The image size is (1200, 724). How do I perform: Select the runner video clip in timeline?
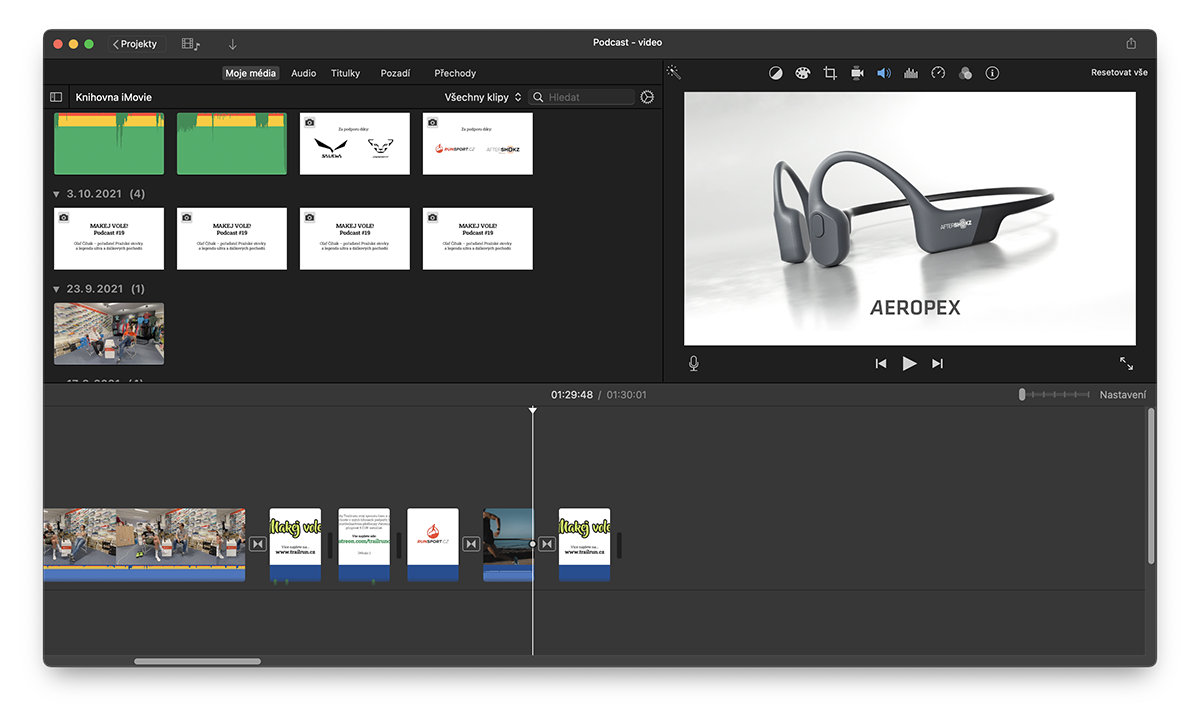508,544
